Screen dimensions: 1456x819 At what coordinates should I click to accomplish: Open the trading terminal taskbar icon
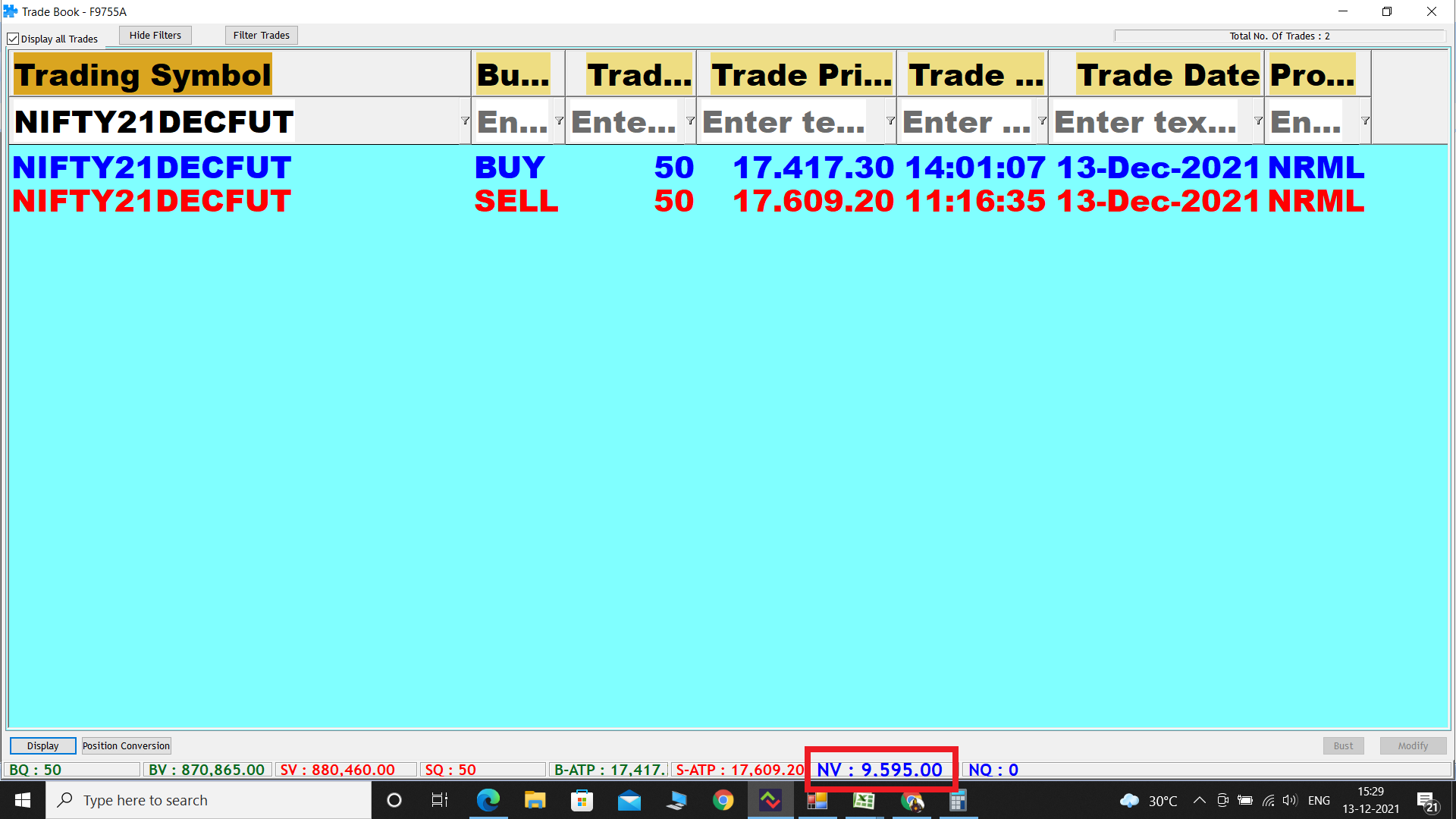pyautogui.click(x=770, y=800)
